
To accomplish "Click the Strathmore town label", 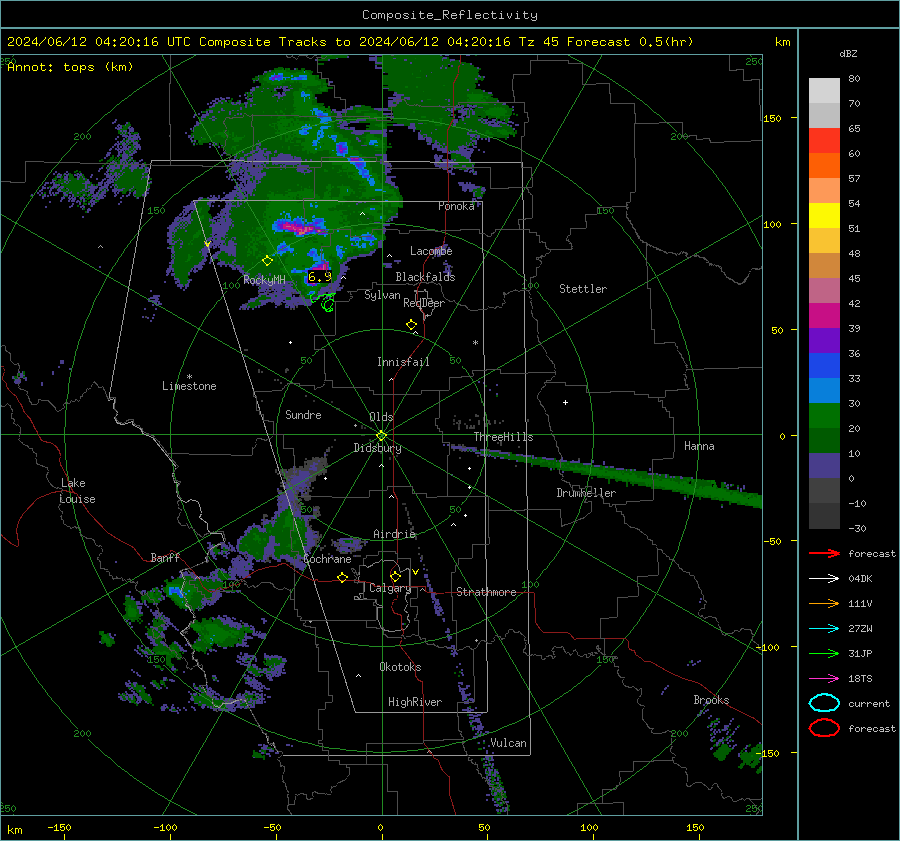I will click(486, 592).
